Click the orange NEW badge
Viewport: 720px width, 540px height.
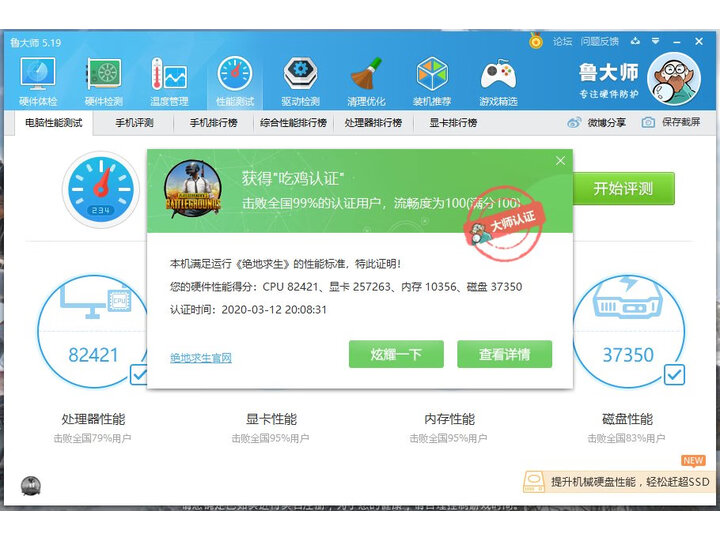click(693, 461)
